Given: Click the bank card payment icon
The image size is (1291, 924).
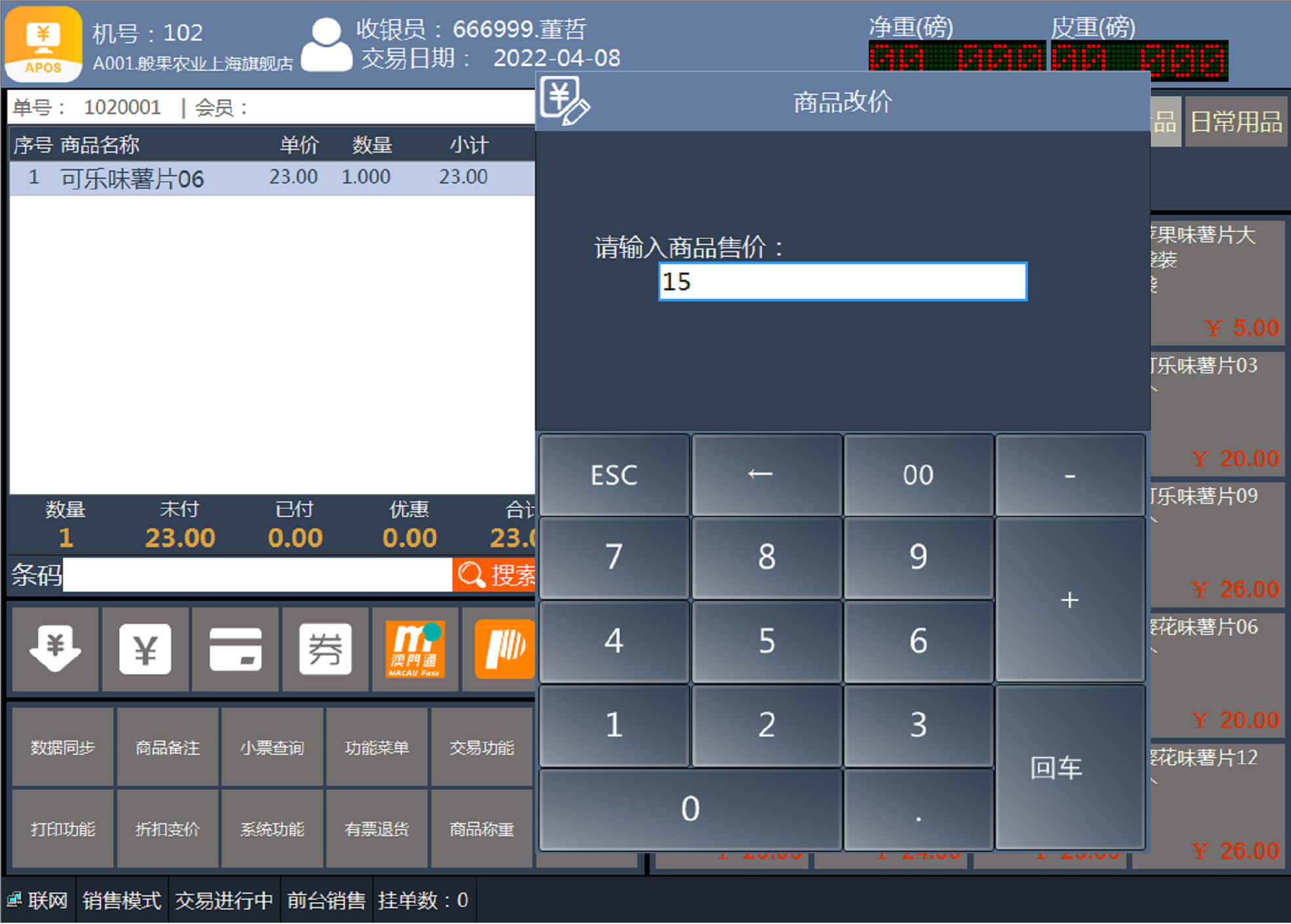Looking at the screenshot, I should [235, 649].
